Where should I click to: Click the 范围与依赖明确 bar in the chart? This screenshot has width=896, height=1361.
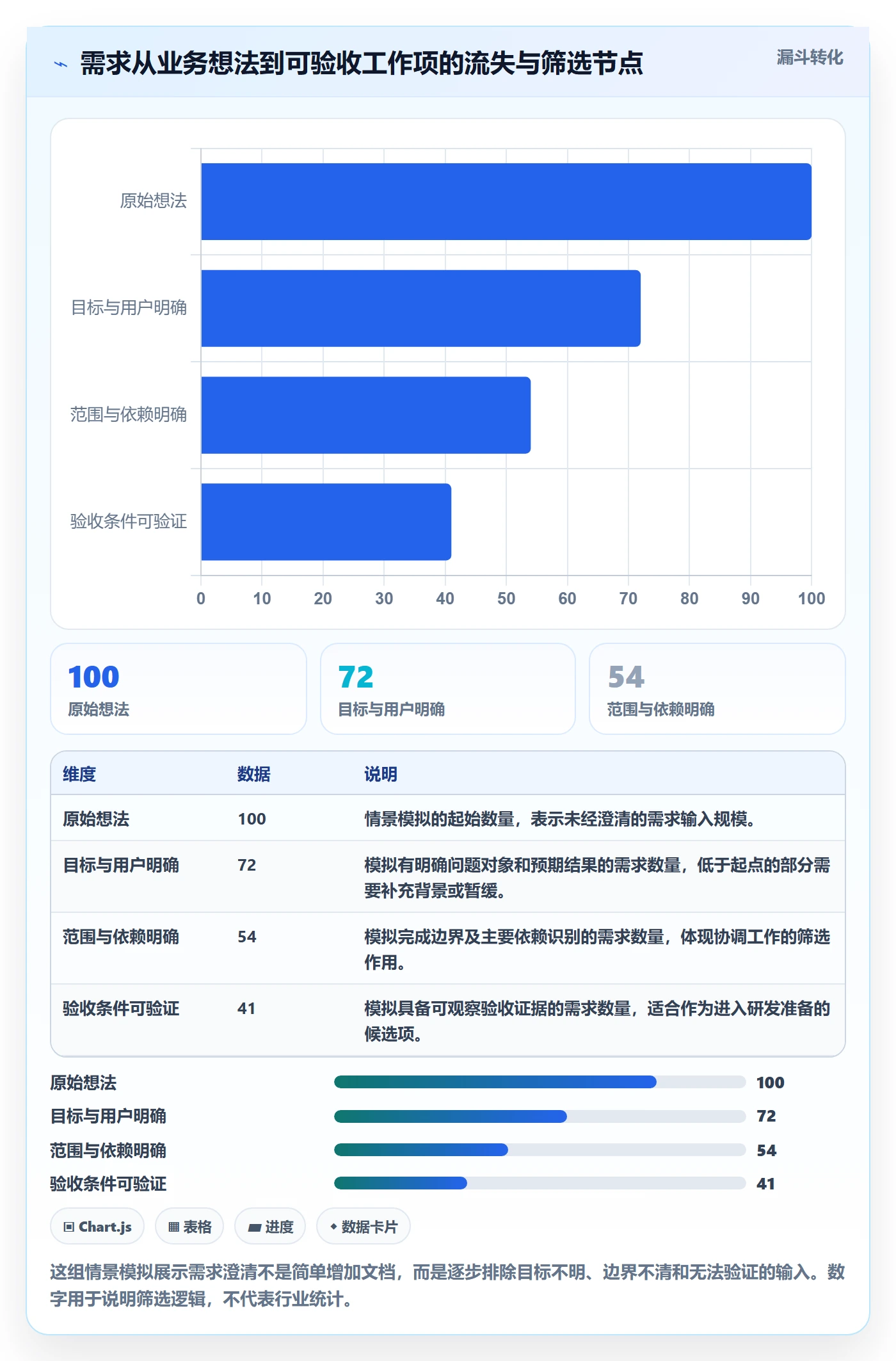tap(365, 415)
